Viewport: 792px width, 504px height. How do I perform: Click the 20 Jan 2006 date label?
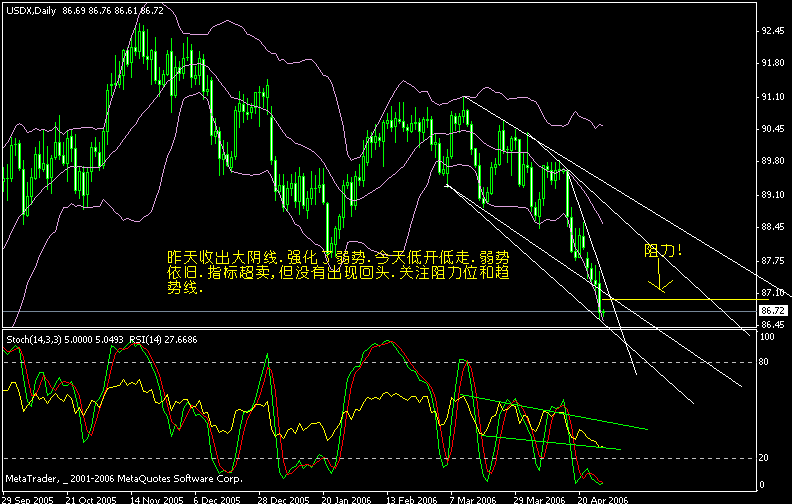346,499
